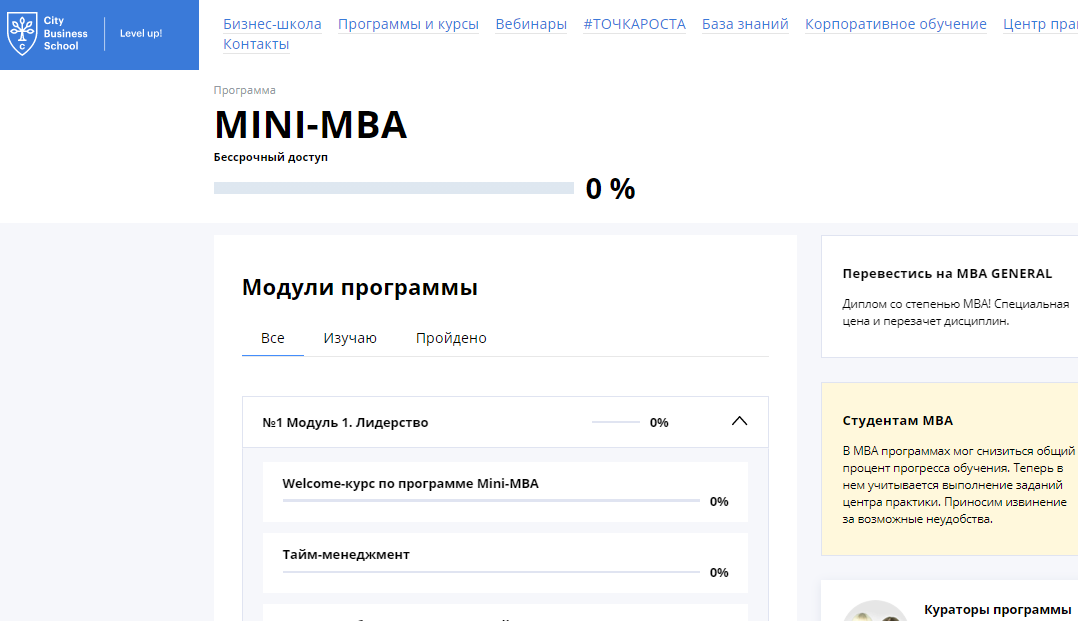The width and height of the screenshot is (1078, 621).
Task: Click the Level up! slogan text
Action: pyautogui.click(x=141, y=33)
